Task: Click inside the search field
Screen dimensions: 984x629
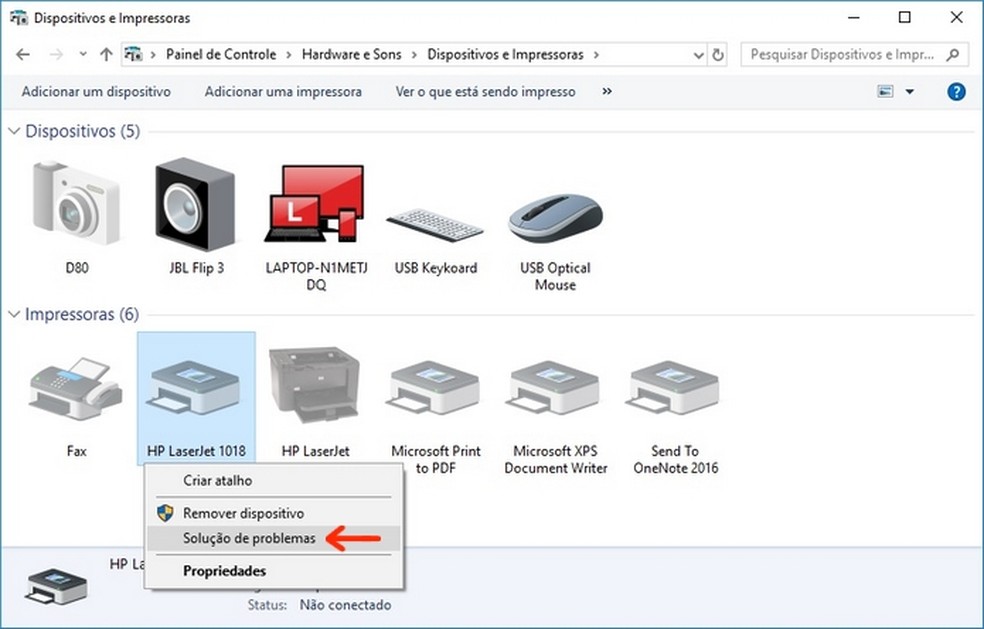Action: point(845,55)
